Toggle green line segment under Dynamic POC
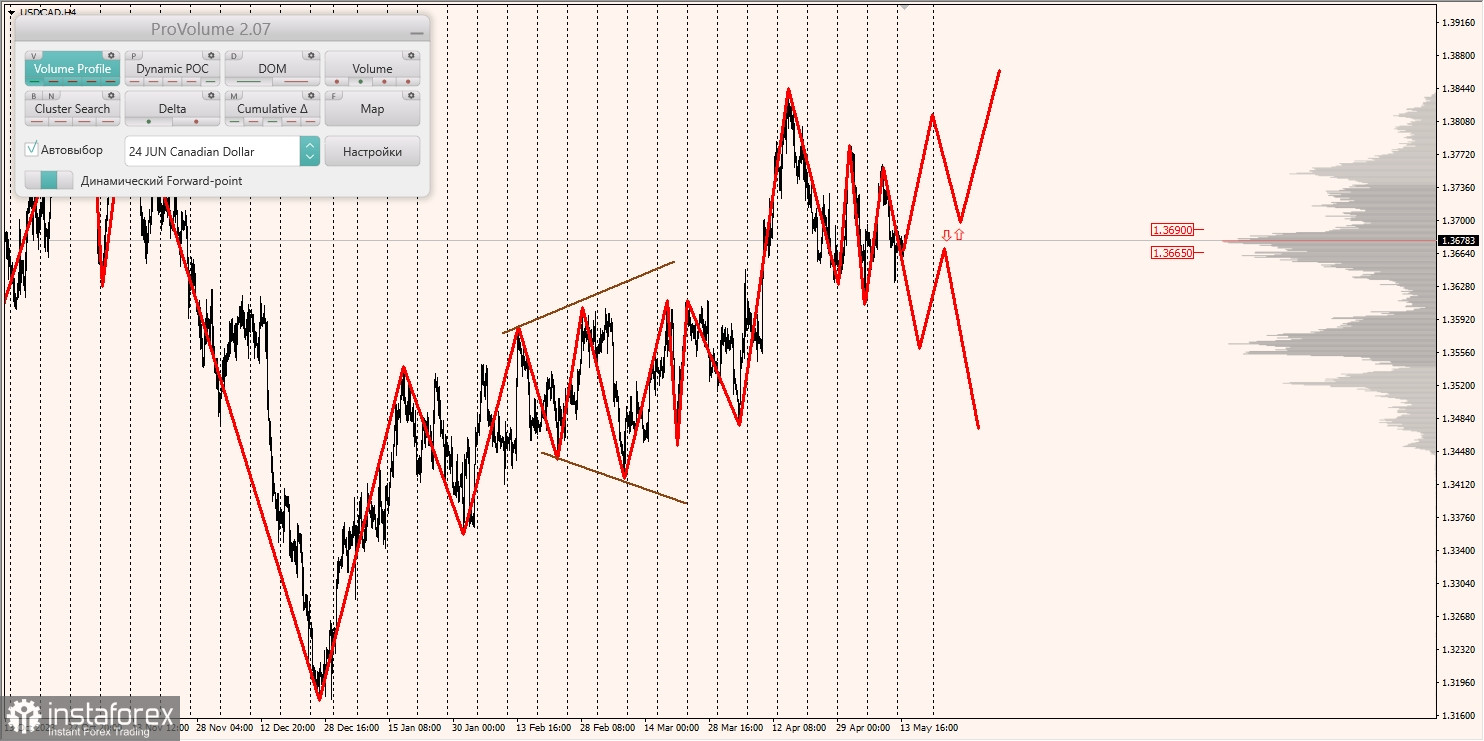The width and height of the screenshot is (1484, 741). (210, 81)
